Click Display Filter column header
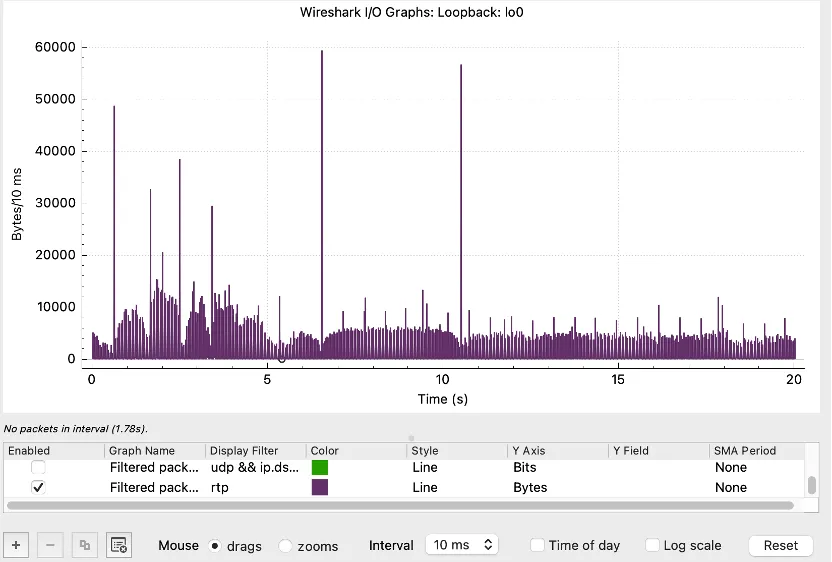The image size is (832, 562). pyautogui.click(x=256, y=451)
